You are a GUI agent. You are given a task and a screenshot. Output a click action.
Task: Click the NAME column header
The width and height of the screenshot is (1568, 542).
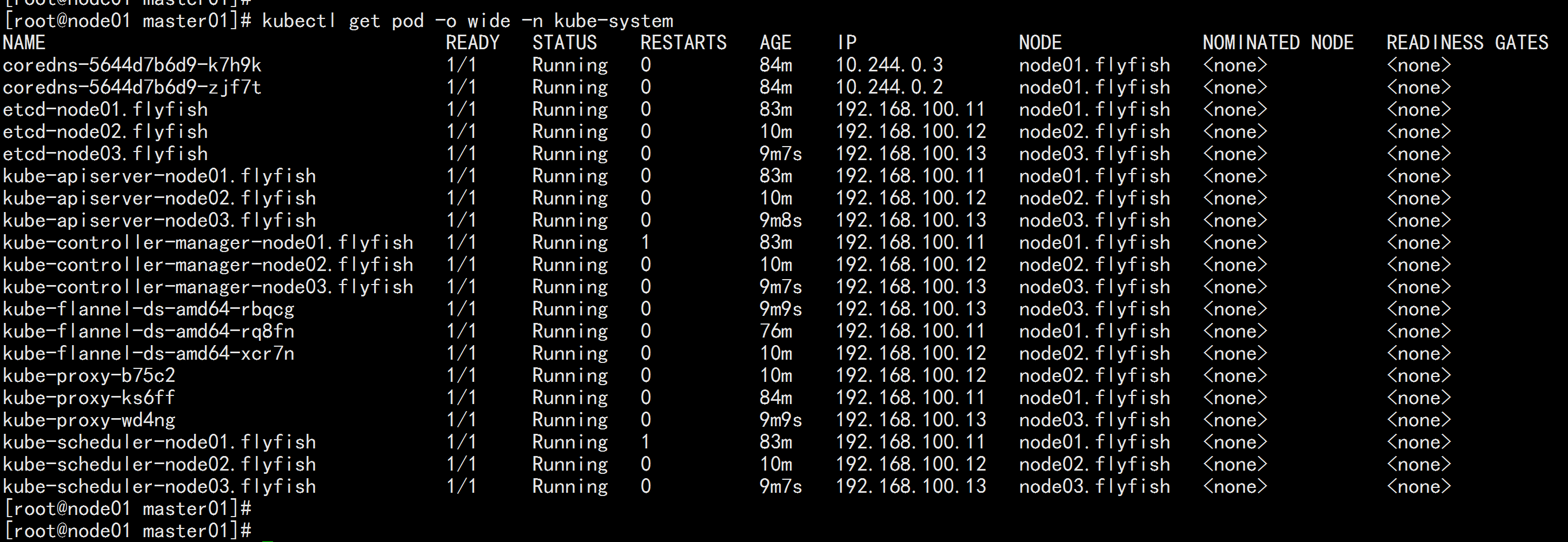pyautogui.click(x=24, y=43)
